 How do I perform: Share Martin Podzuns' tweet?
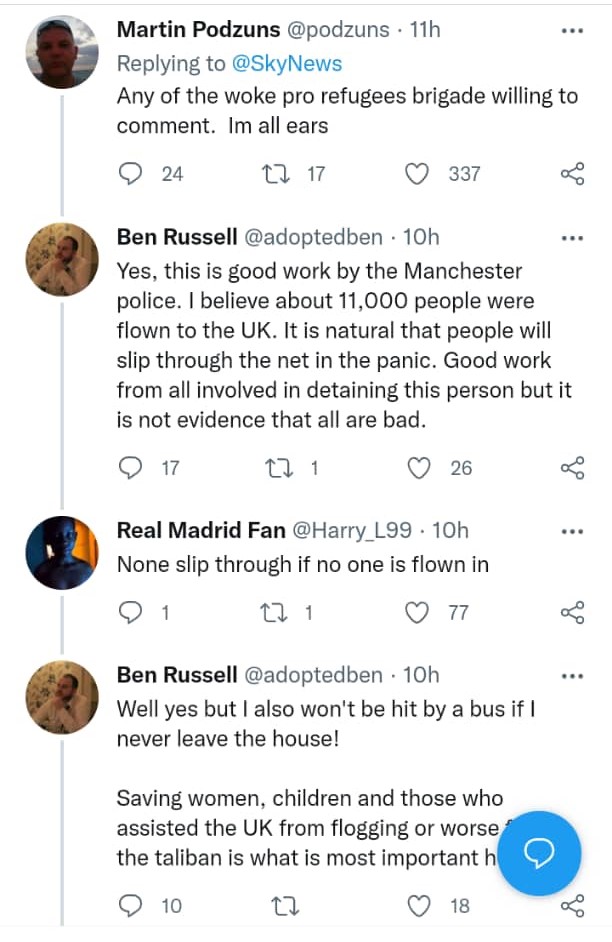click(x=572, y=174)
